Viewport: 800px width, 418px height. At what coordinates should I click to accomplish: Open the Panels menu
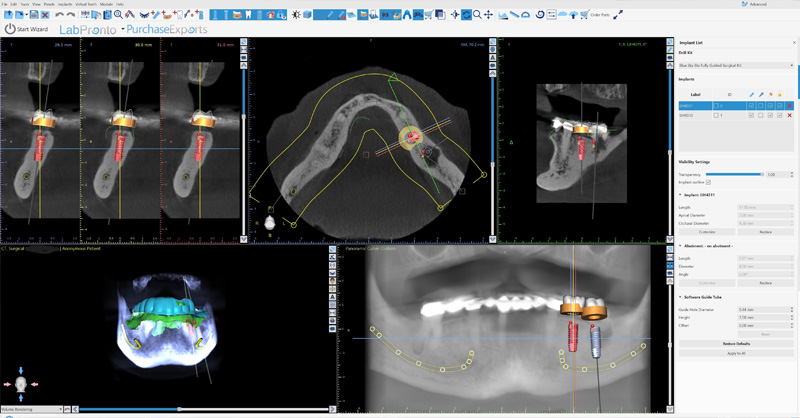coord(49,4)
